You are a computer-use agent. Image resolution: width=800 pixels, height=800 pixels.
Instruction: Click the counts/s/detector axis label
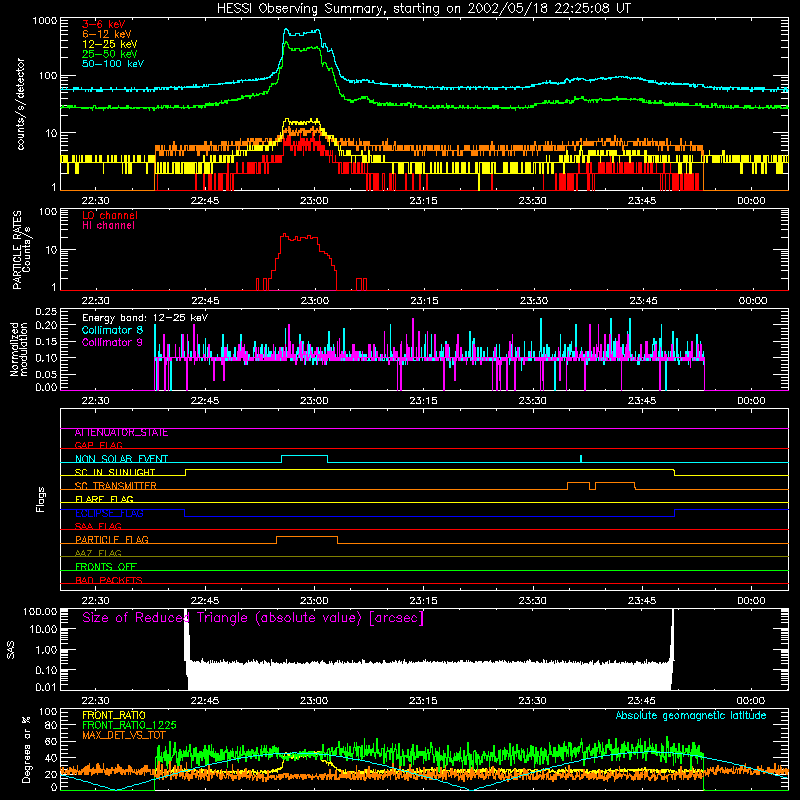point(20,104)
